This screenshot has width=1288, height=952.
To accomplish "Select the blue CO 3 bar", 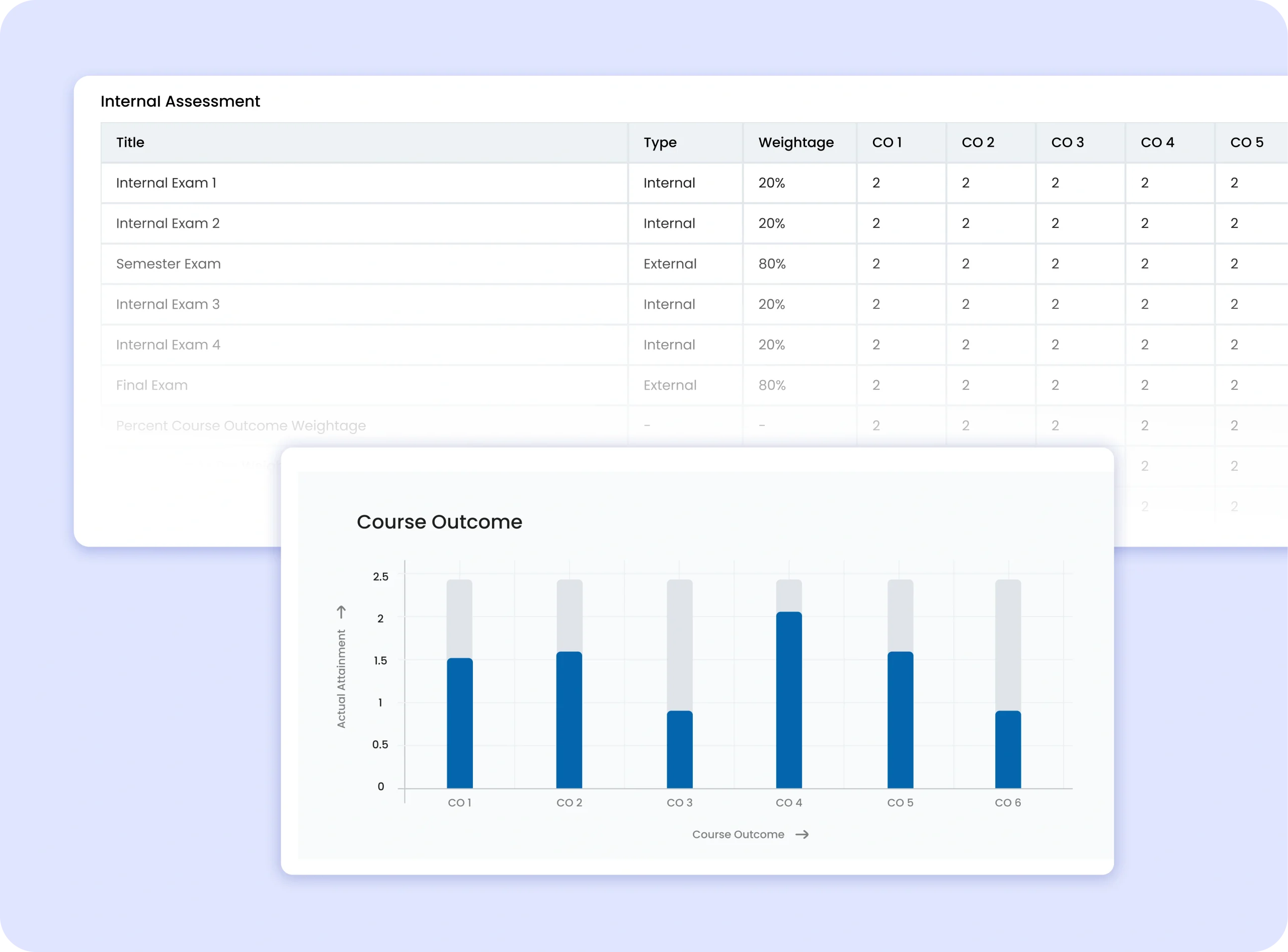I will click(680, 749).
